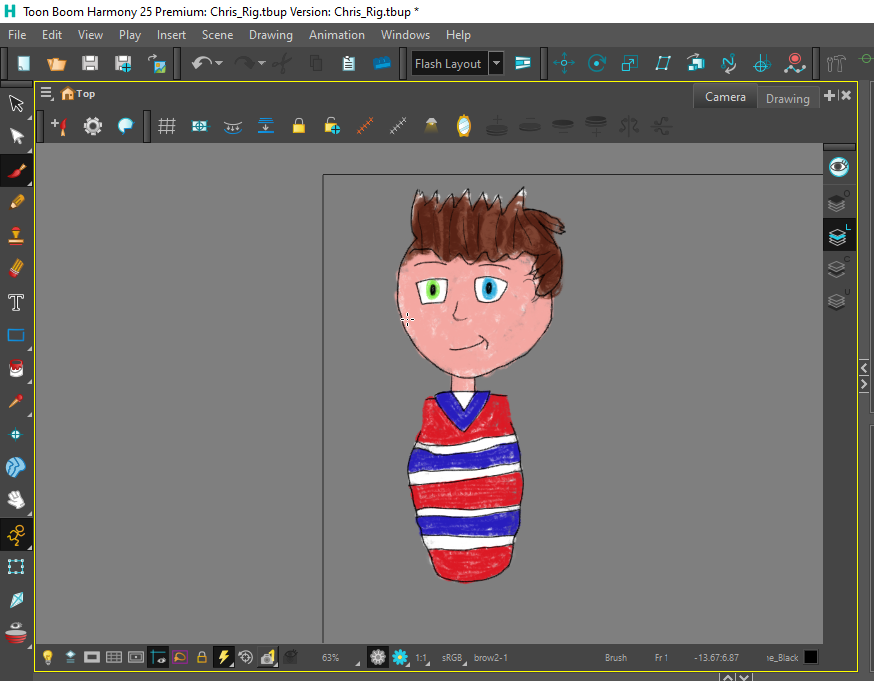Toggle the light table bulb icon

[x=47, y=657]
